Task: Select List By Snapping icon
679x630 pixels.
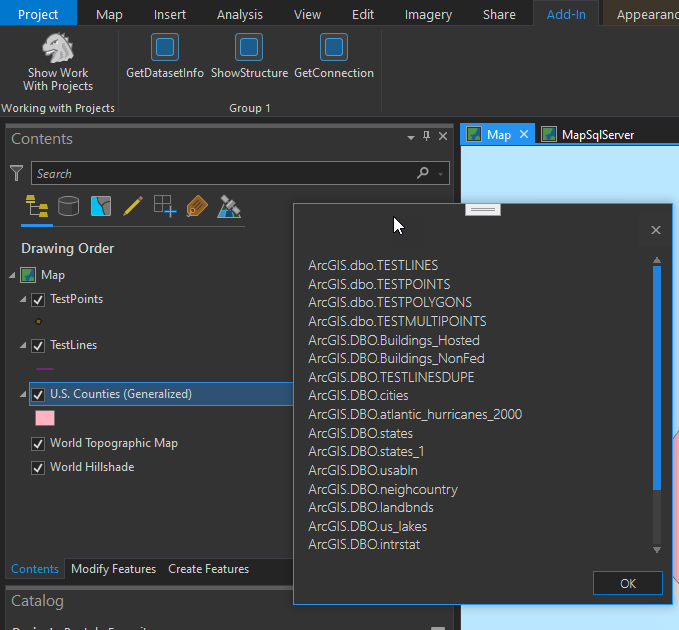Action: click(165, 206)
